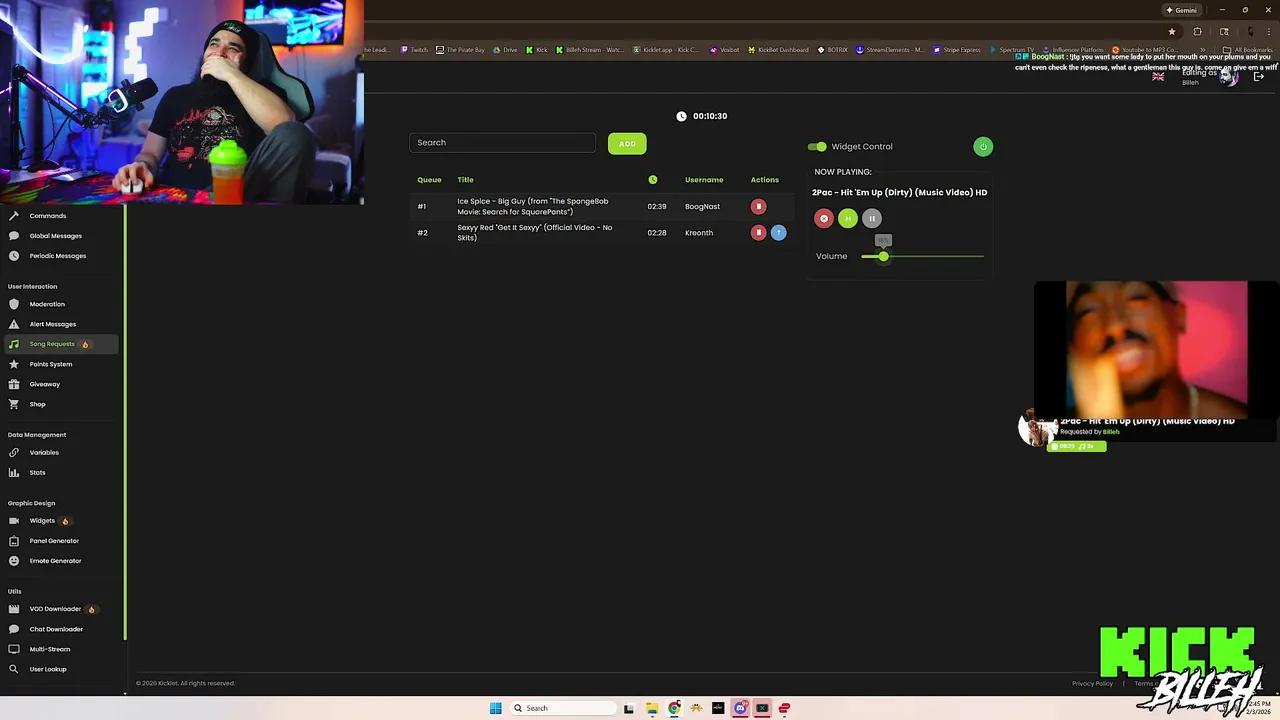Pause the now playing song
The image size is (1280, 720).
[x=872, y=218]
